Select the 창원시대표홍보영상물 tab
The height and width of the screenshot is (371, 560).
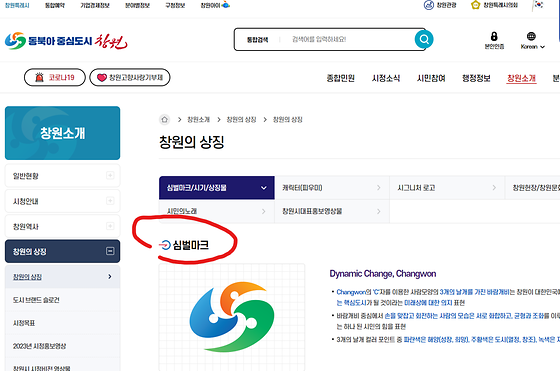(x=332, y=211)
